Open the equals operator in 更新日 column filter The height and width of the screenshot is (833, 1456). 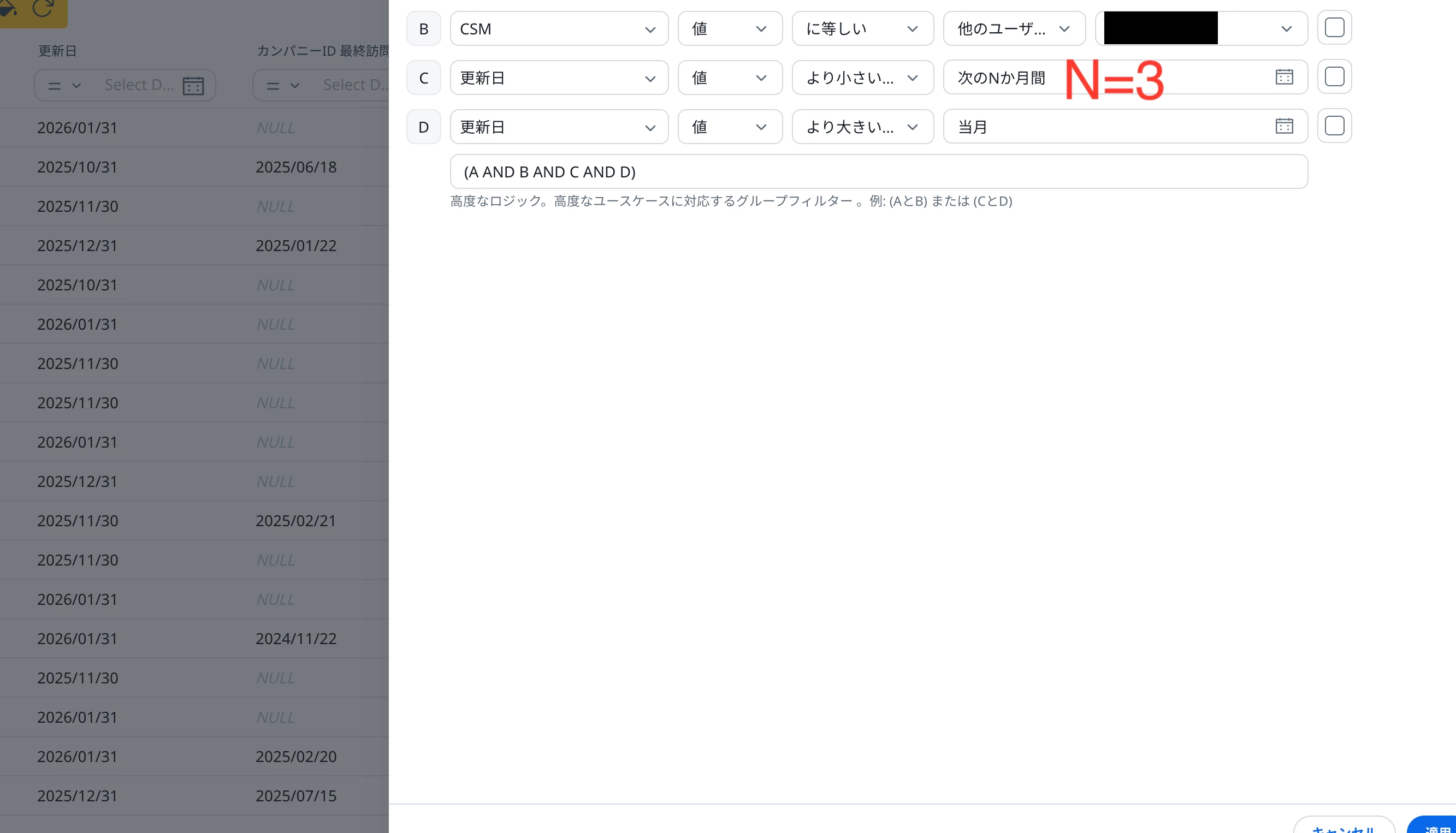63,86
